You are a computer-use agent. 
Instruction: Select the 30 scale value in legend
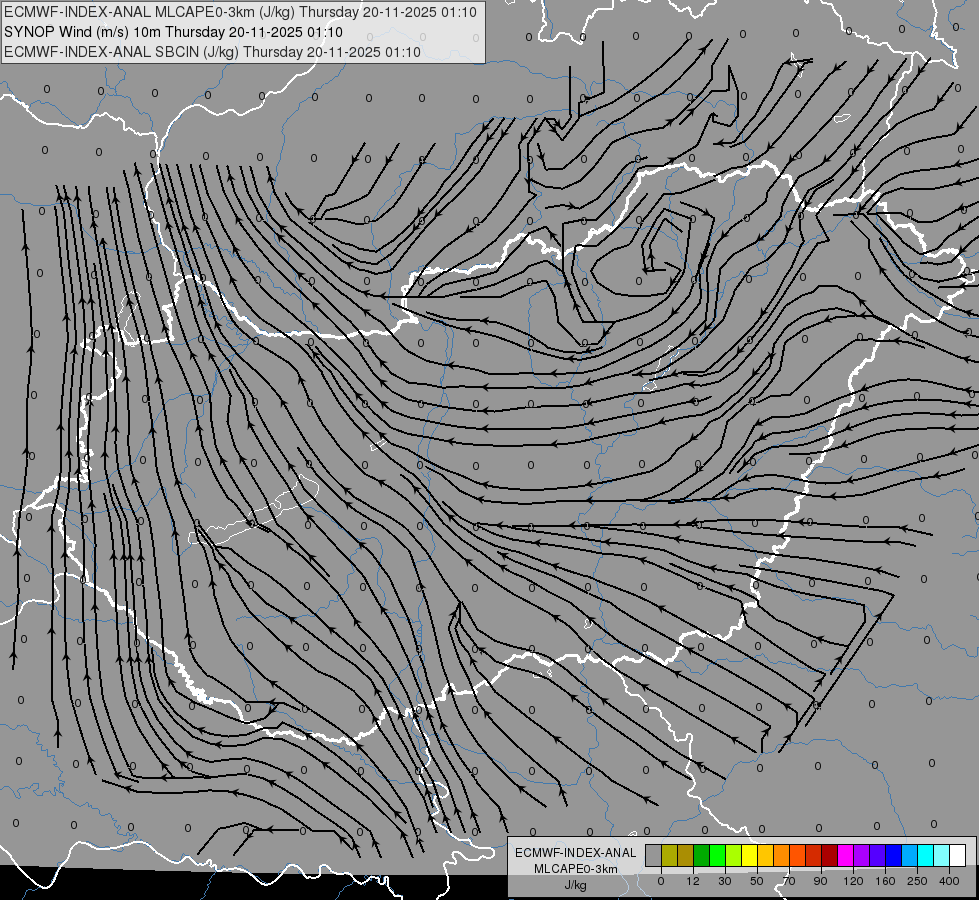pyautogui.click(x=725, y=882)
